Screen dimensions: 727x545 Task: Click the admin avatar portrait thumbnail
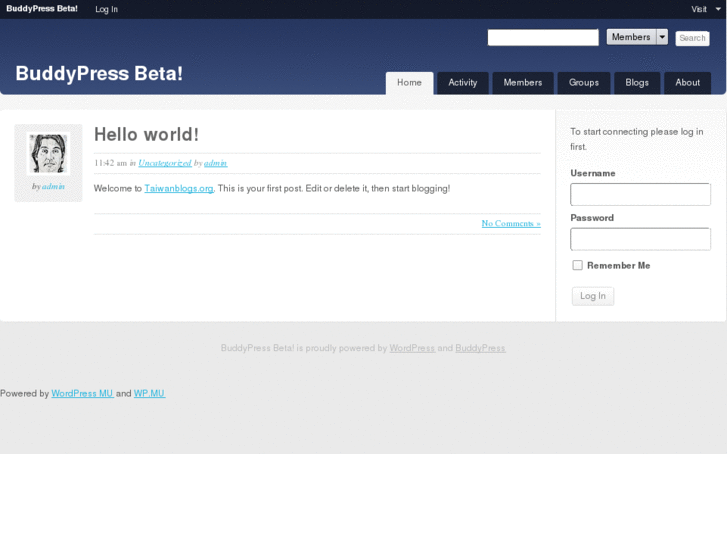click(48, 154)
